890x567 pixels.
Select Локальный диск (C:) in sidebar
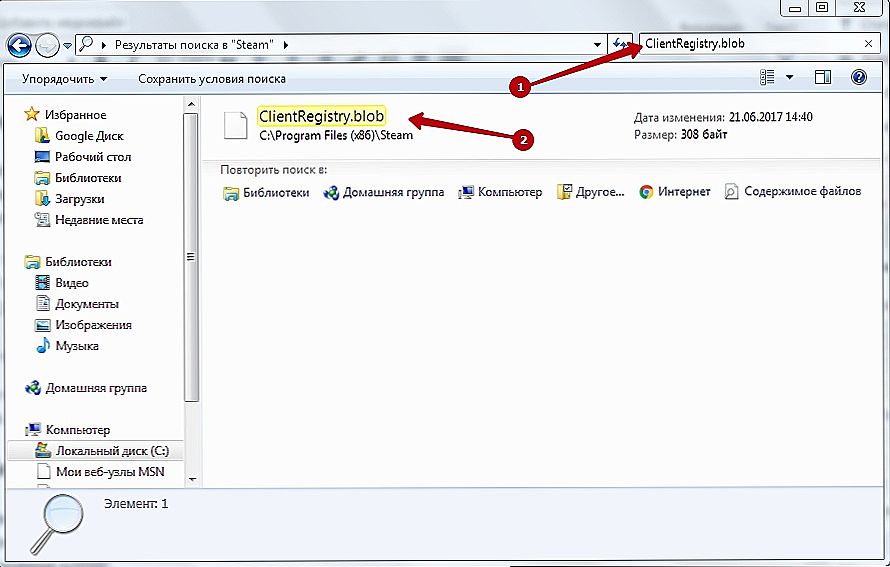tap(104, 451)
